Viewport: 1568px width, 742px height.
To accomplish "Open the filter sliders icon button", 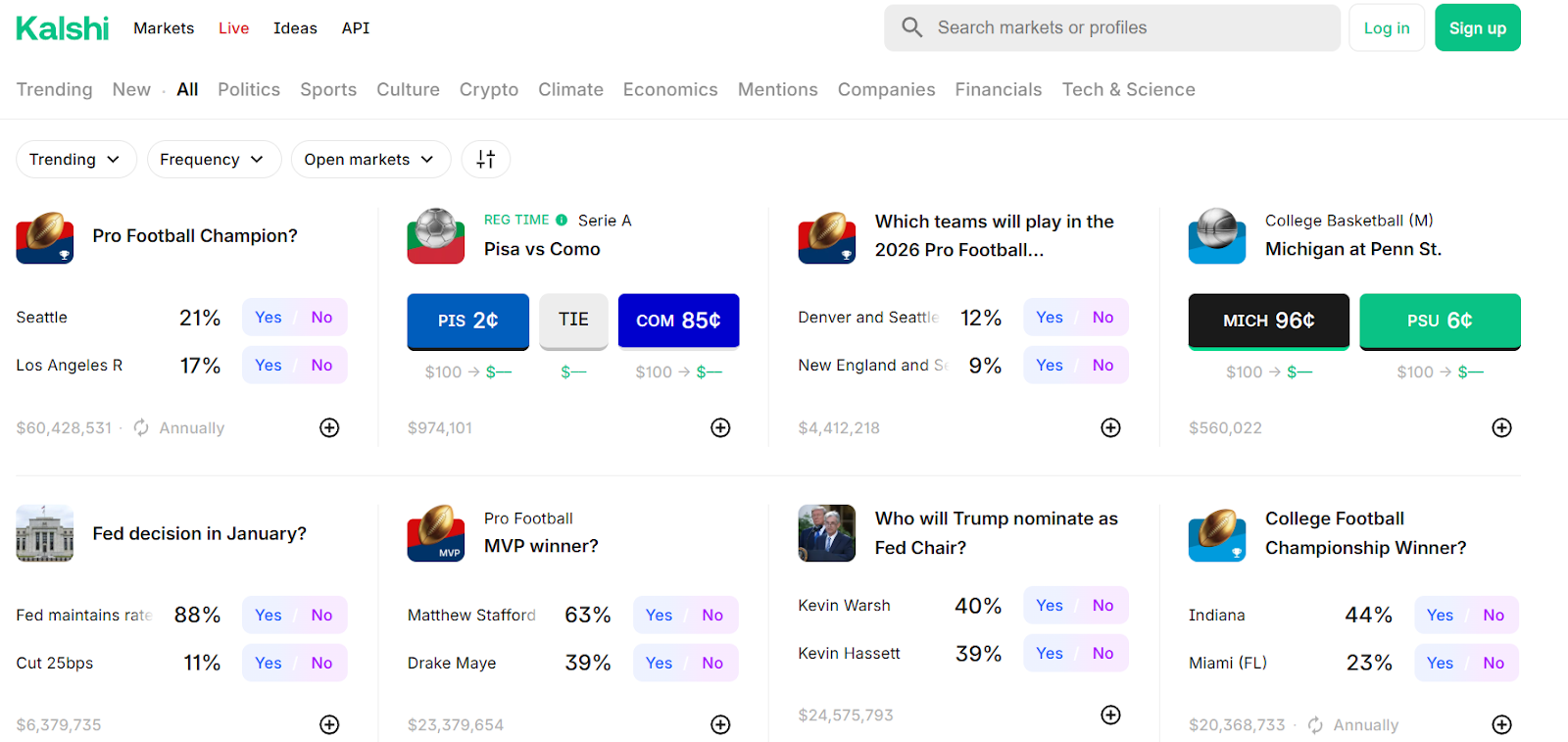I will pos(485,159).
